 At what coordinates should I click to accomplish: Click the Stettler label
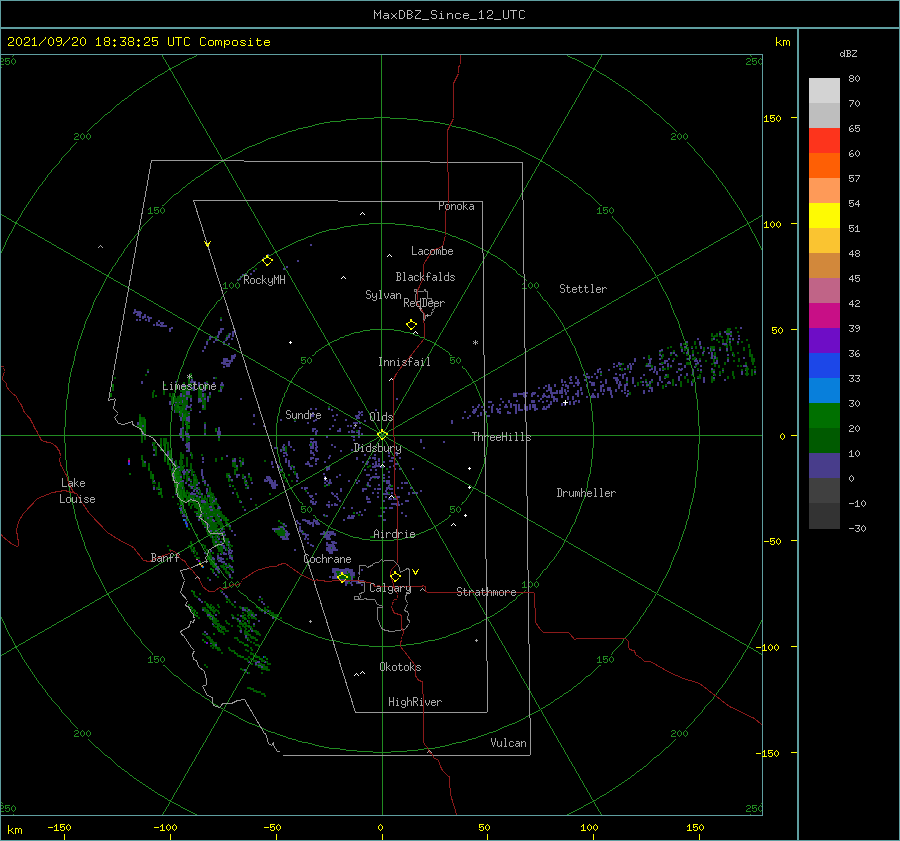pos(583,289)
